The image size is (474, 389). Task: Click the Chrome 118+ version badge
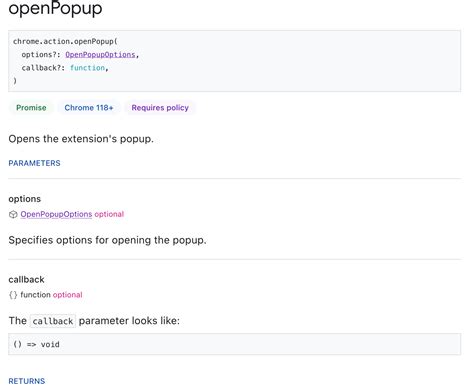[x=89, y=108]
